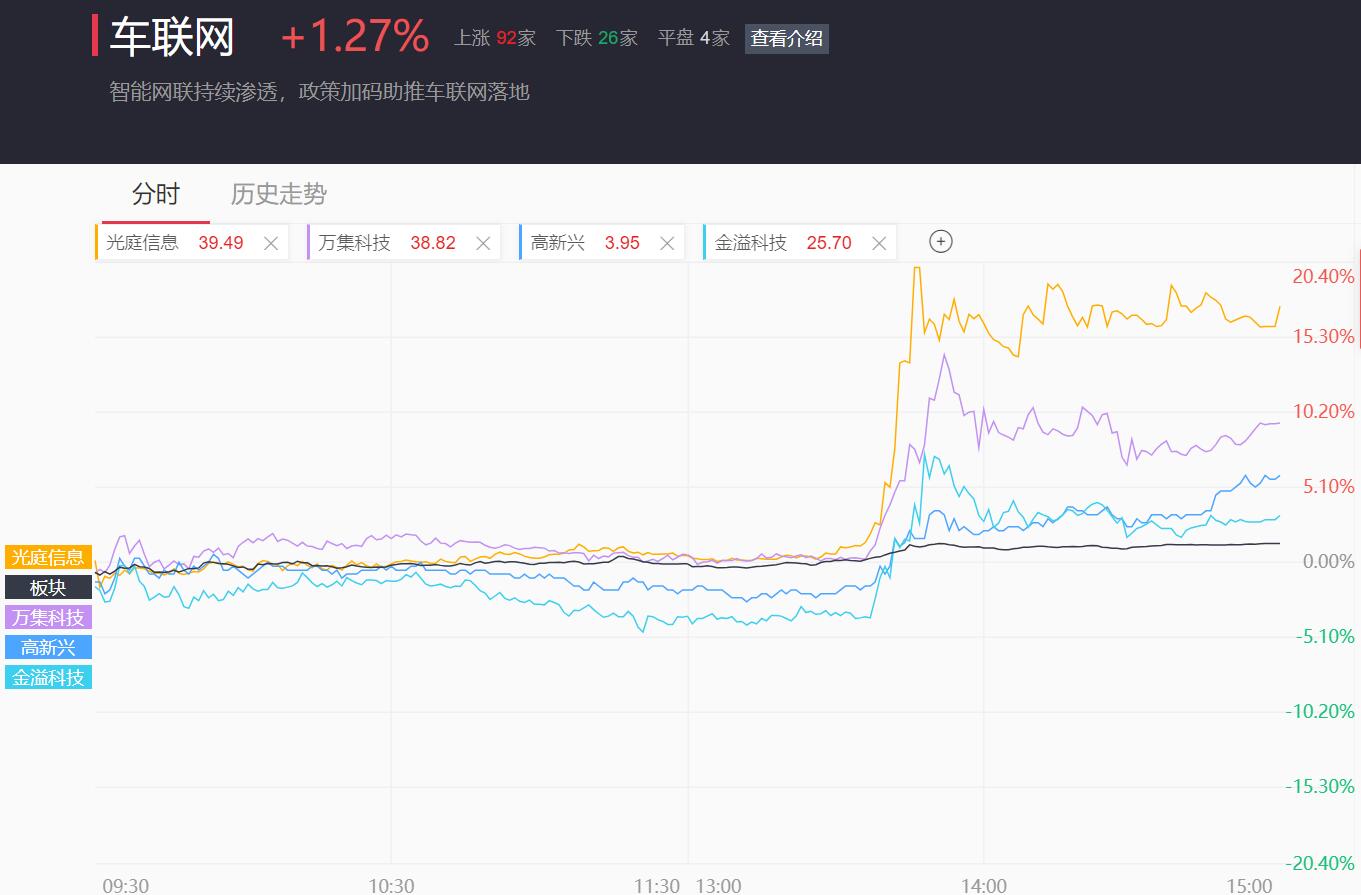Image resolution: width=1361 pixels, height=895 pixels.
Task: Add a stock with the plus icon
Action: click(x=941, y=241)
